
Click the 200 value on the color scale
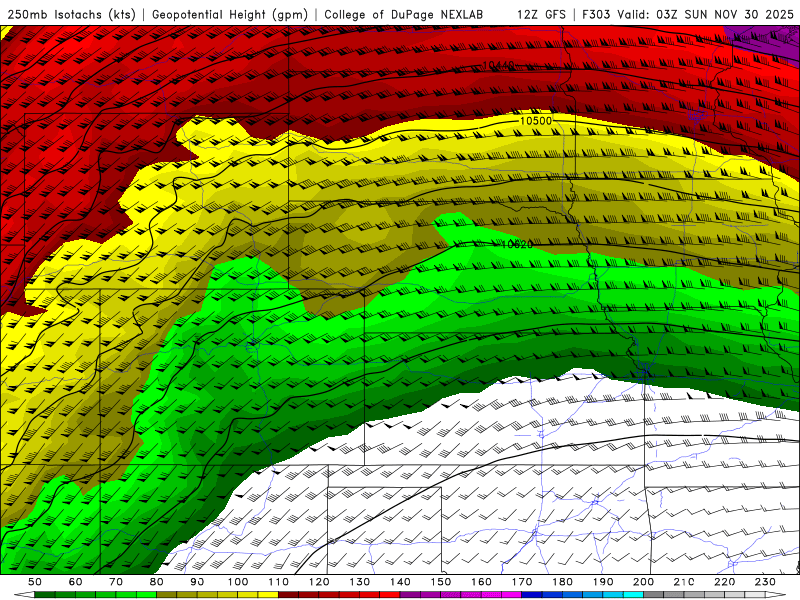tap(643, 582)
